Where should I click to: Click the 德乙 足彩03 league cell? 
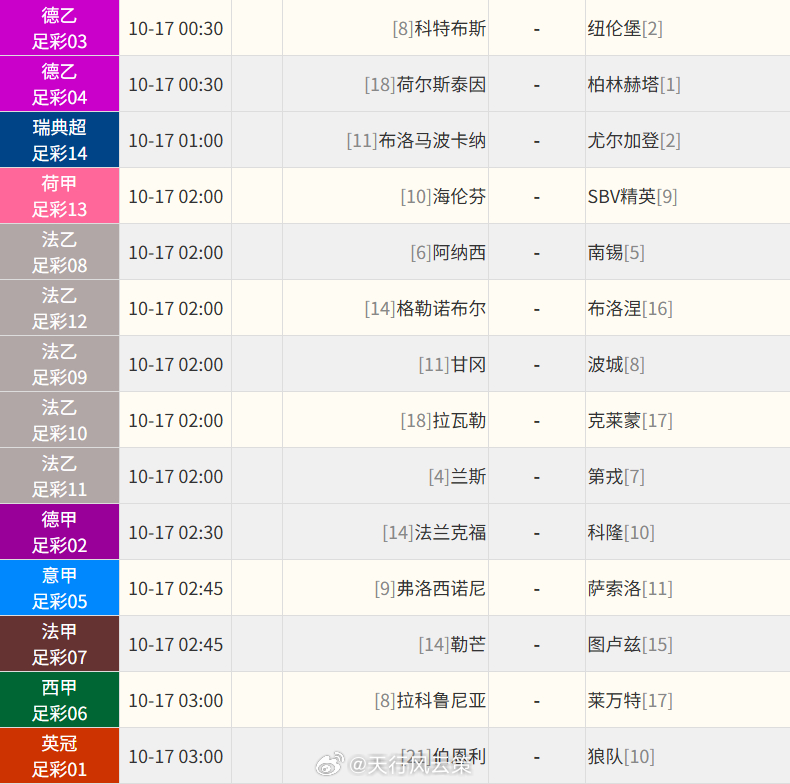click(x=59, y=28)
